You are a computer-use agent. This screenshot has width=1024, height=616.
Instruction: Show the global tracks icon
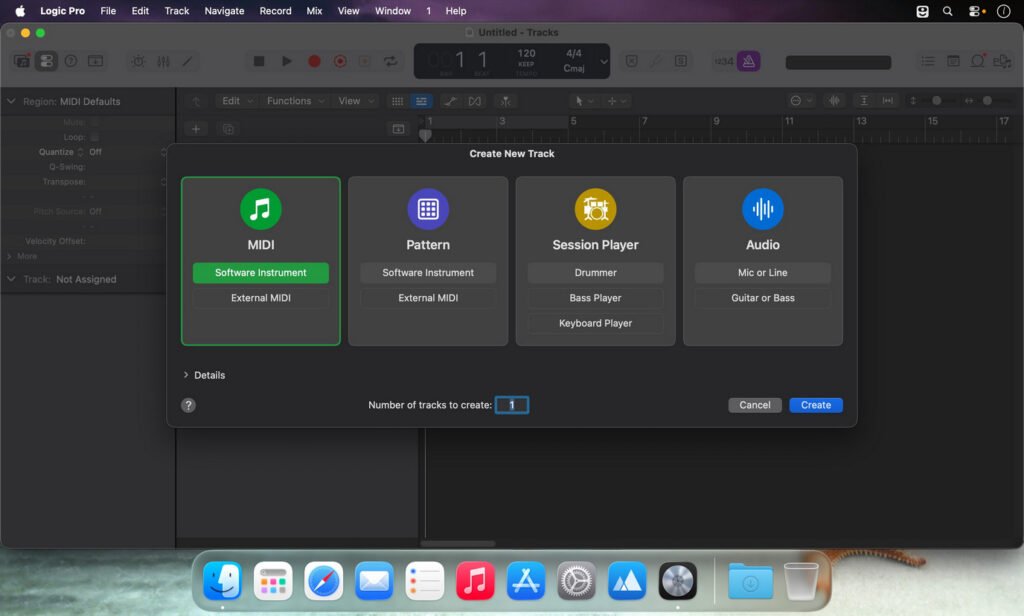(x=398, y=129)
